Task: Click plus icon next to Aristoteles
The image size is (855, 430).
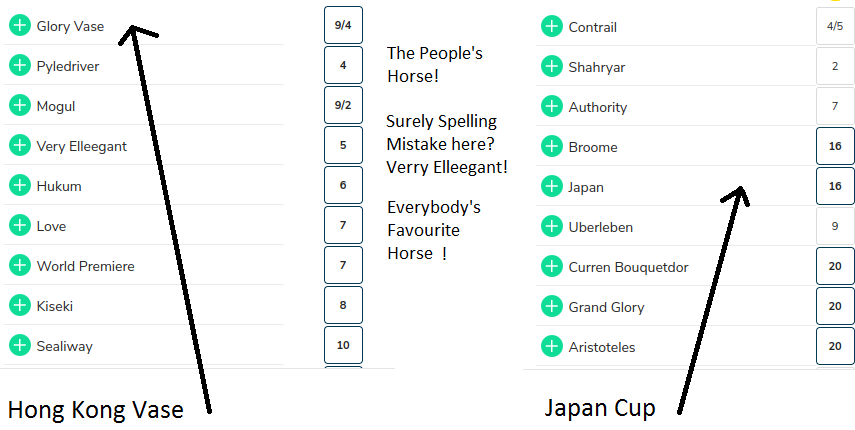Action: click(552, 347)
